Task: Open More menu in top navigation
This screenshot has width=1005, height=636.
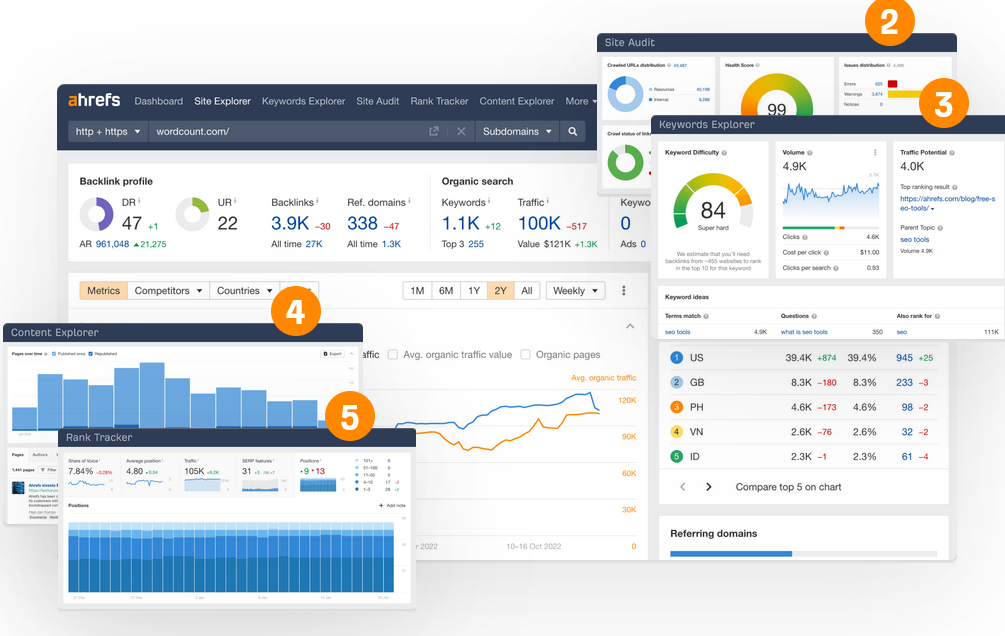Action: point(581,101)
